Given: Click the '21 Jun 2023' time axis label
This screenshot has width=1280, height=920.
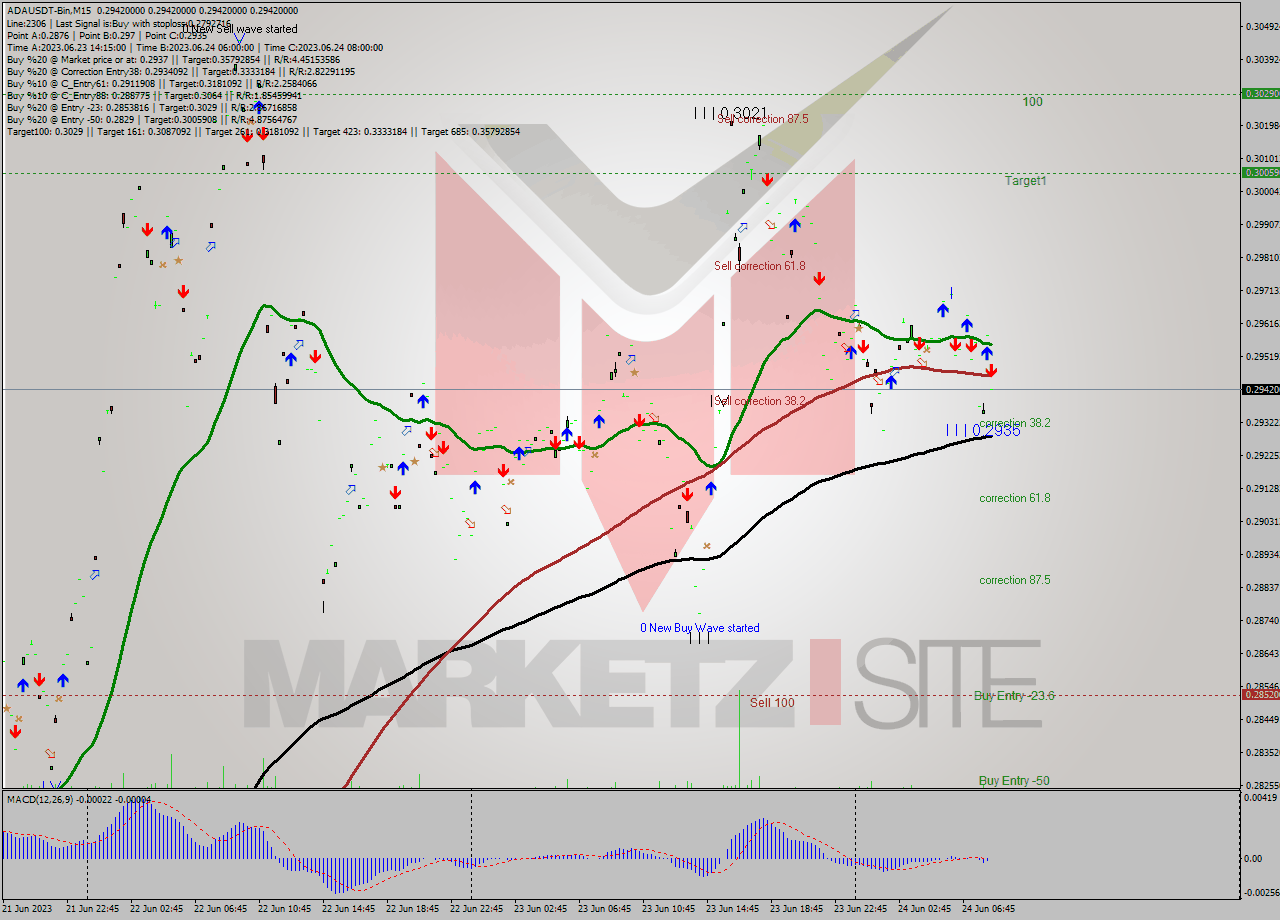Looking at the screenshot, I should pyautogui.click(x=29, y=909).
